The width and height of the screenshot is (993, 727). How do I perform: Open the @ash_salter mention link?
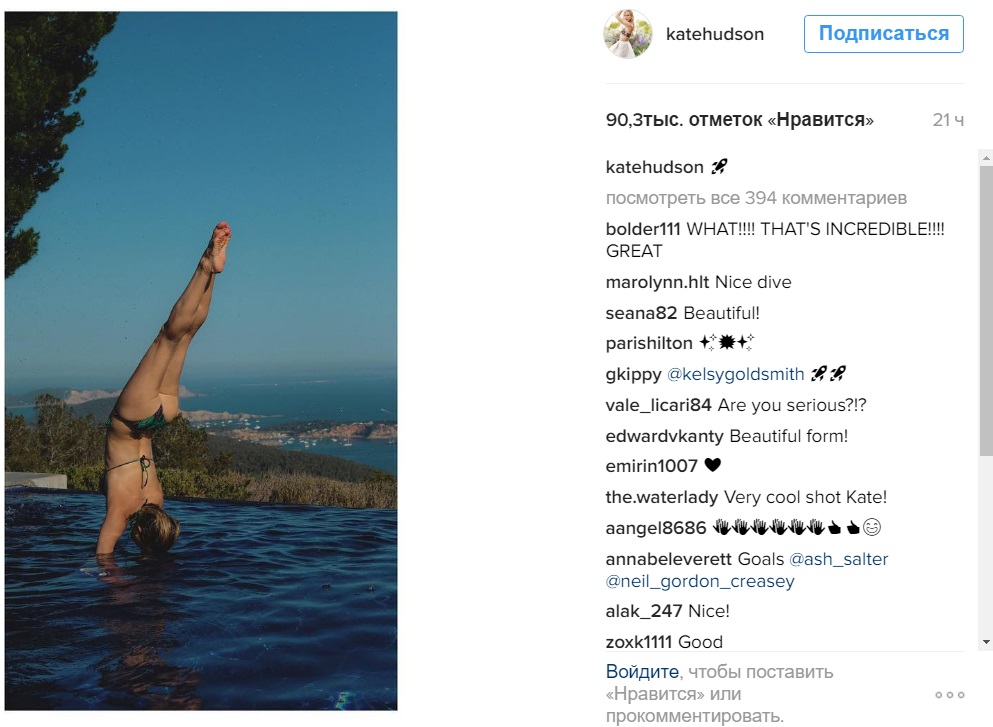pos(838,559)
